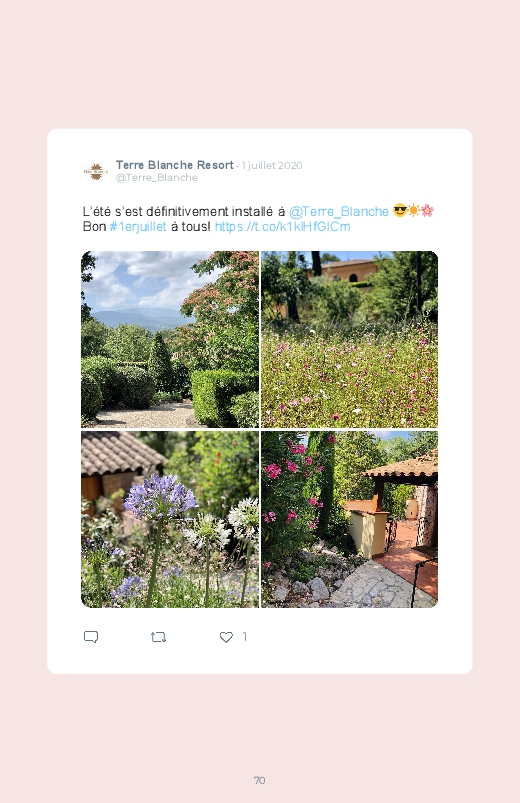Open the Terre Blanche Resort profile avatar
The height and width of the screenshot is (803, 520).
pos(96,171)
